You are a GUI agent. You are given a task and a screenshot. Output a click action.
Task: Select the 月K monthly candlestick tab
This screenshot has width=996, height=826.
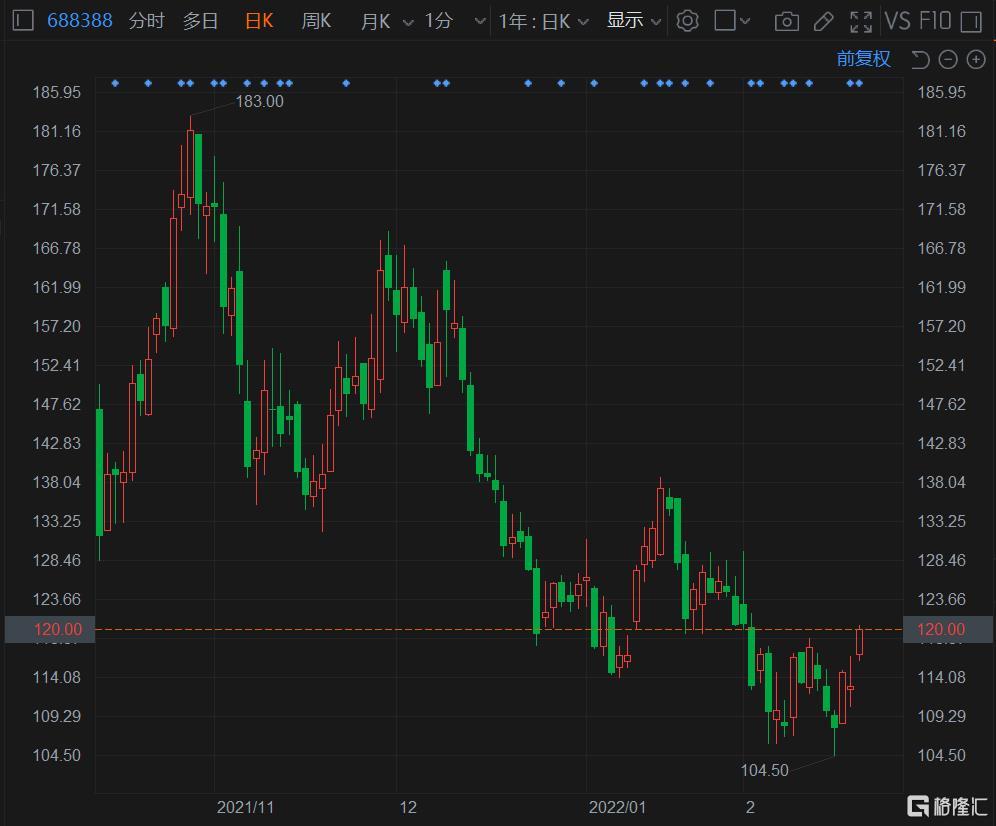pyautogui.click(x=375, y=22)
